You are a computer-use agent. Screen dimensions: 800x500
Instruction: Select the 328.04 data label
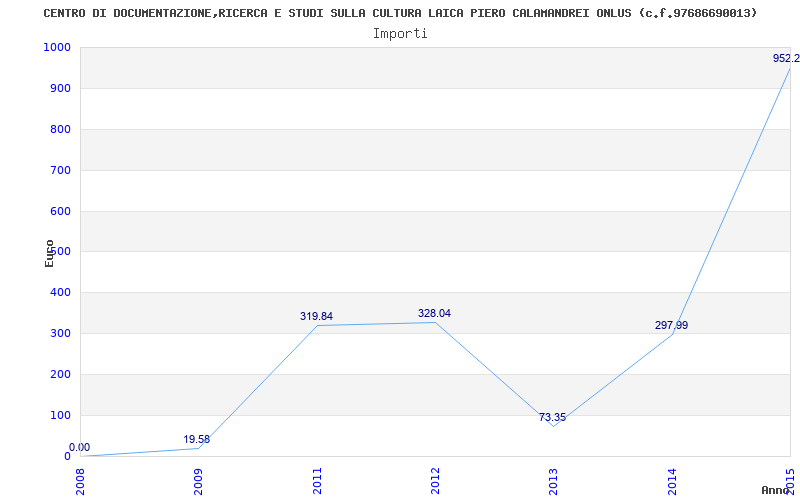click(x=434, y=313)
